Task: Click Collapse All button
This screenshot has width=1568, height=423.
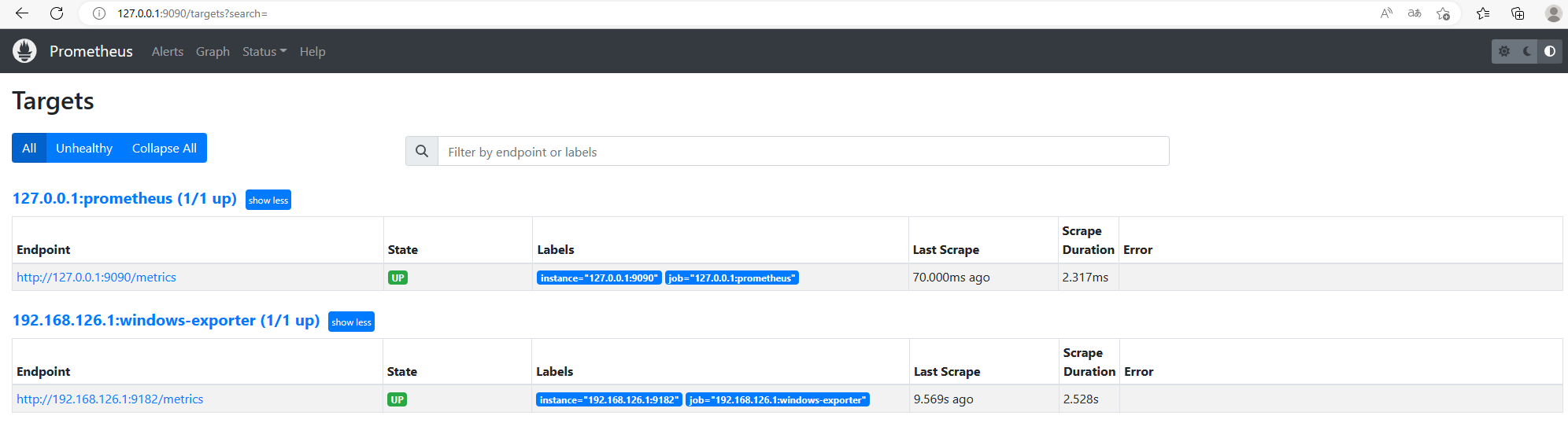Action: pyautogui.click(x=165, y=148)
